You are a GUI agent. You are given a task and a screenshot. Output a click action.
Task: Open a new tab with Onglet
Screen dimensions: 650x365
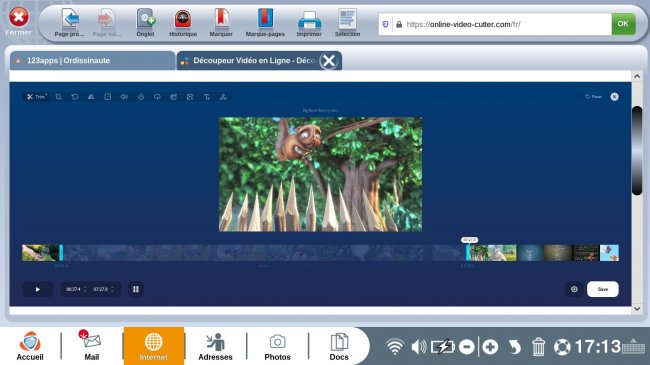coord(146,23)
